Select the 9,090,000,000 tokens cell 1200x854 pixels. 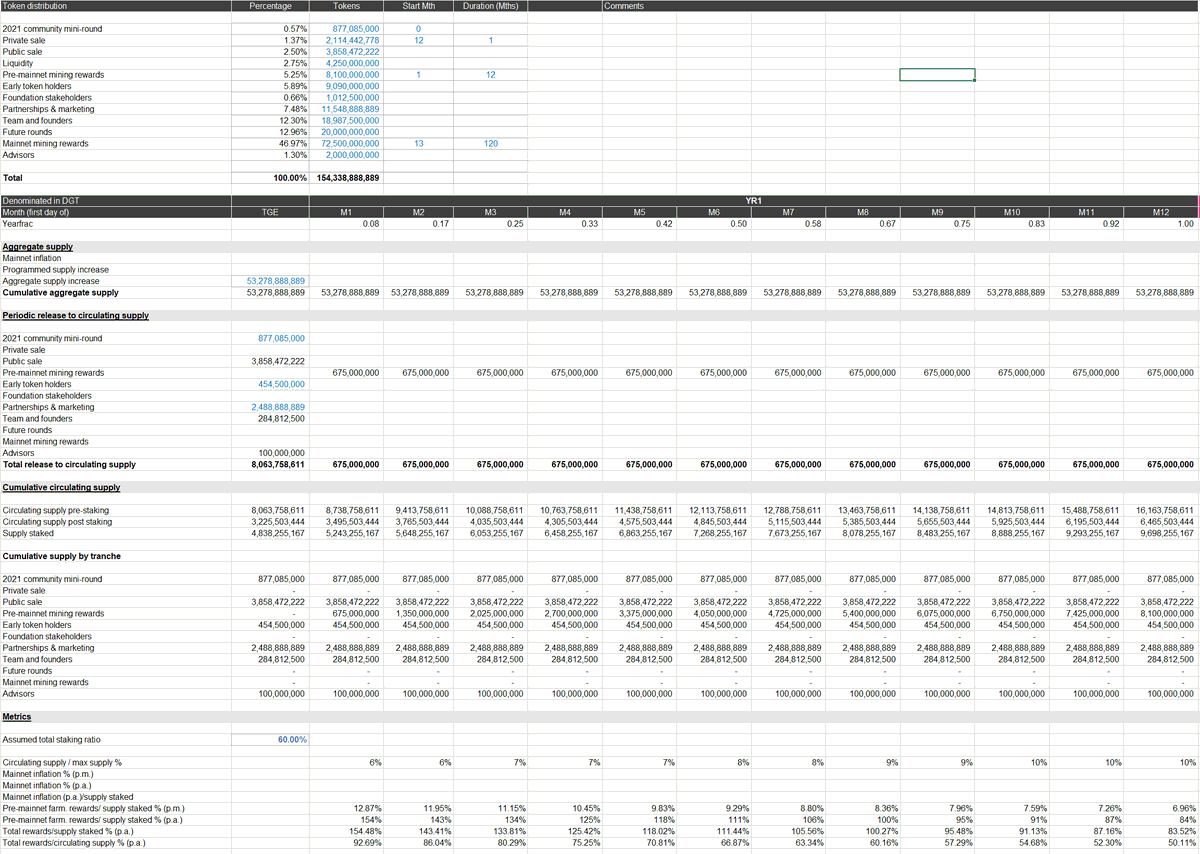tap(345, 86)
